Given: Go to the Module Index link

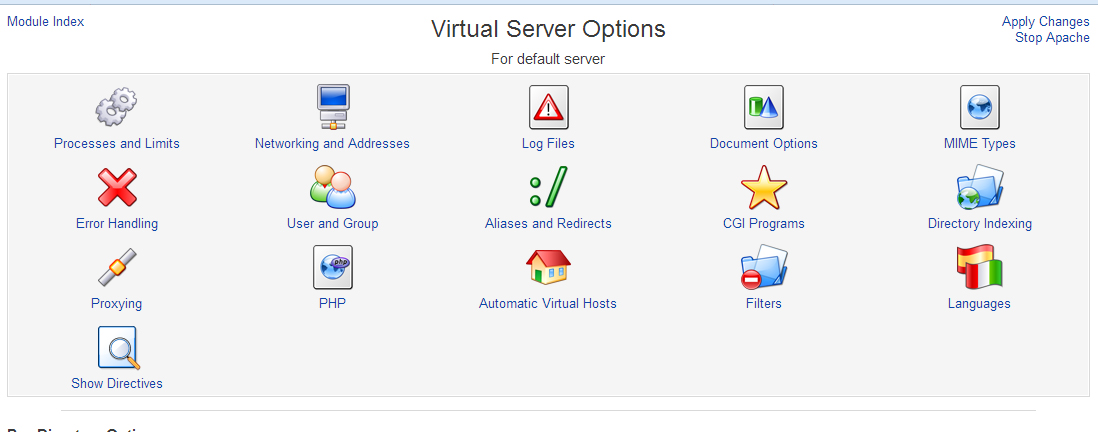Looking at the screenshot, I should (46, 22).
